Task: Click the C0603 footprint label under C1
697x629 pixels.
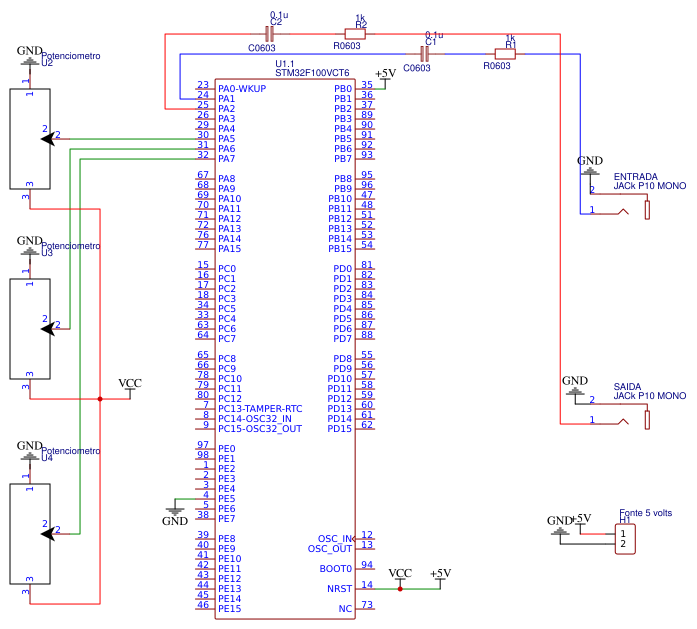Action: [417, 68]
